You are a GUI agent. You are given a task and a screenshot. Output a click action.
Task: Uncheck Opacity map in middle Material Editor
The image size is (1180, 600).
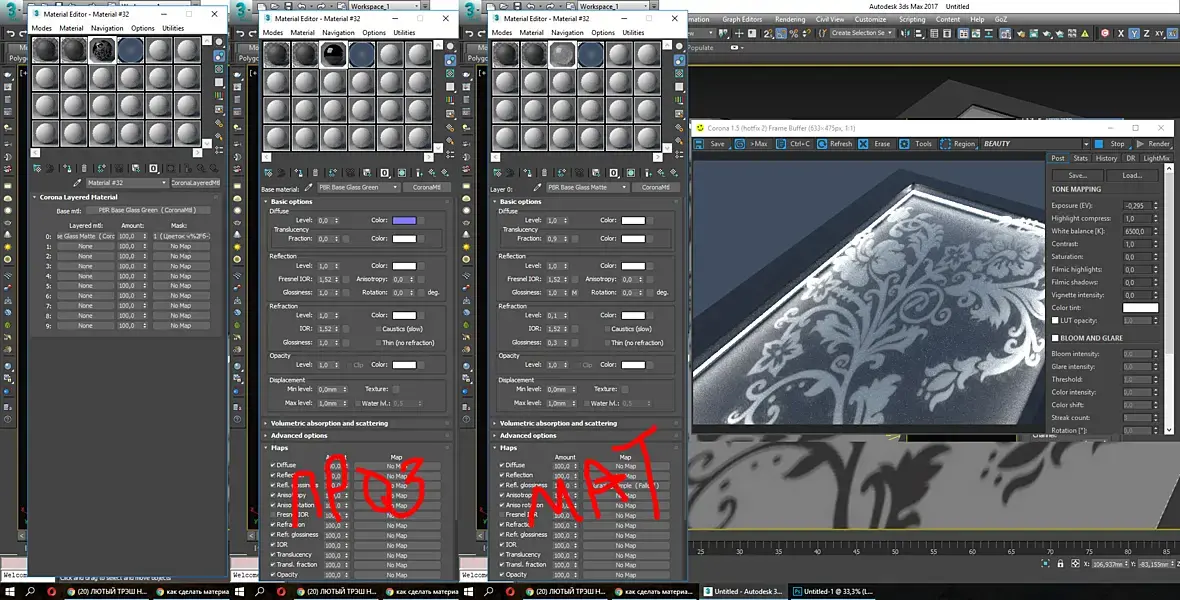[x=273, y=574]
